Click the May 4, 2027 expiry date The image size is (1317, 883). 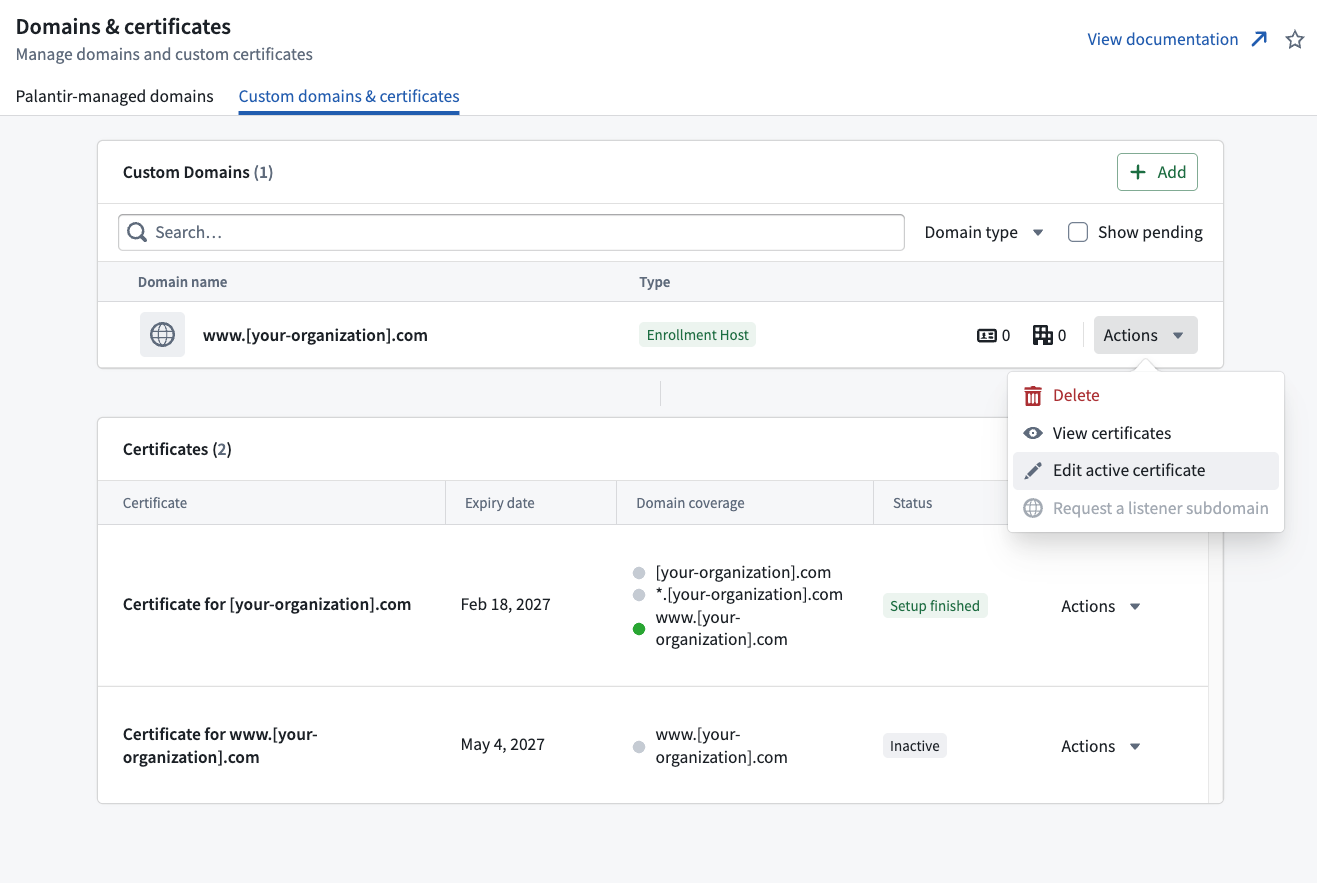pyautogui.click(x=503, y=744)
